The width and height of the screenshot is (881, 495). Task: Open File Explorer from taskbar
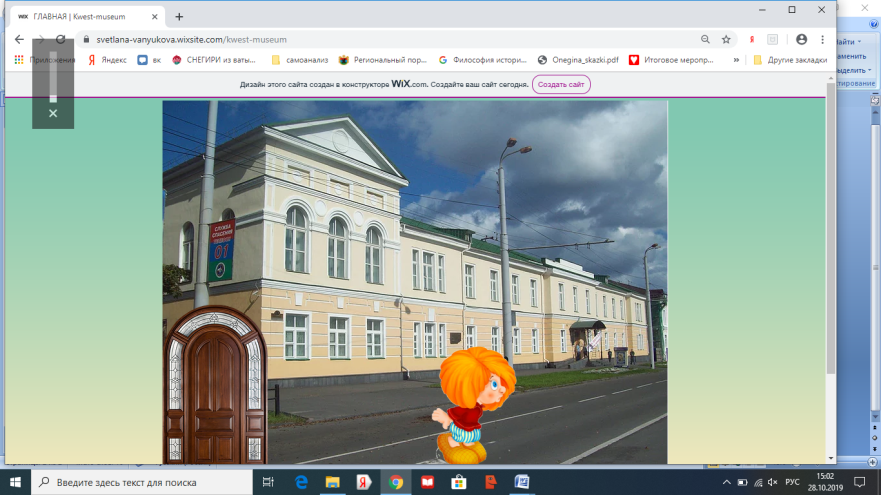coord(333,482)
